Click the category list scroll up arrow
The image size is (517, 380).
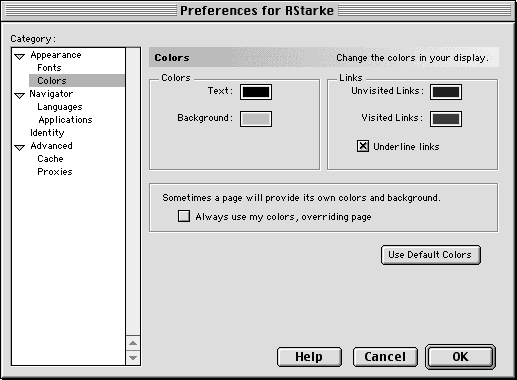coord(133,343)
